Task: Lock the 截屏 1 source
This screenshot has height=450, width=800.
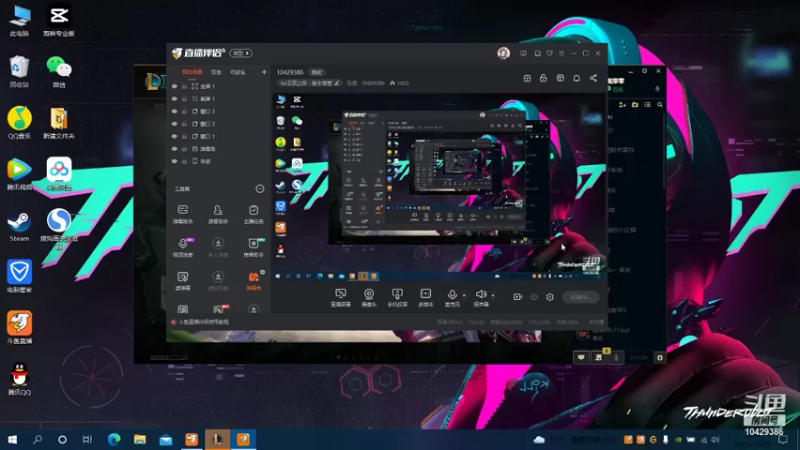Action: tap(184, 99)
